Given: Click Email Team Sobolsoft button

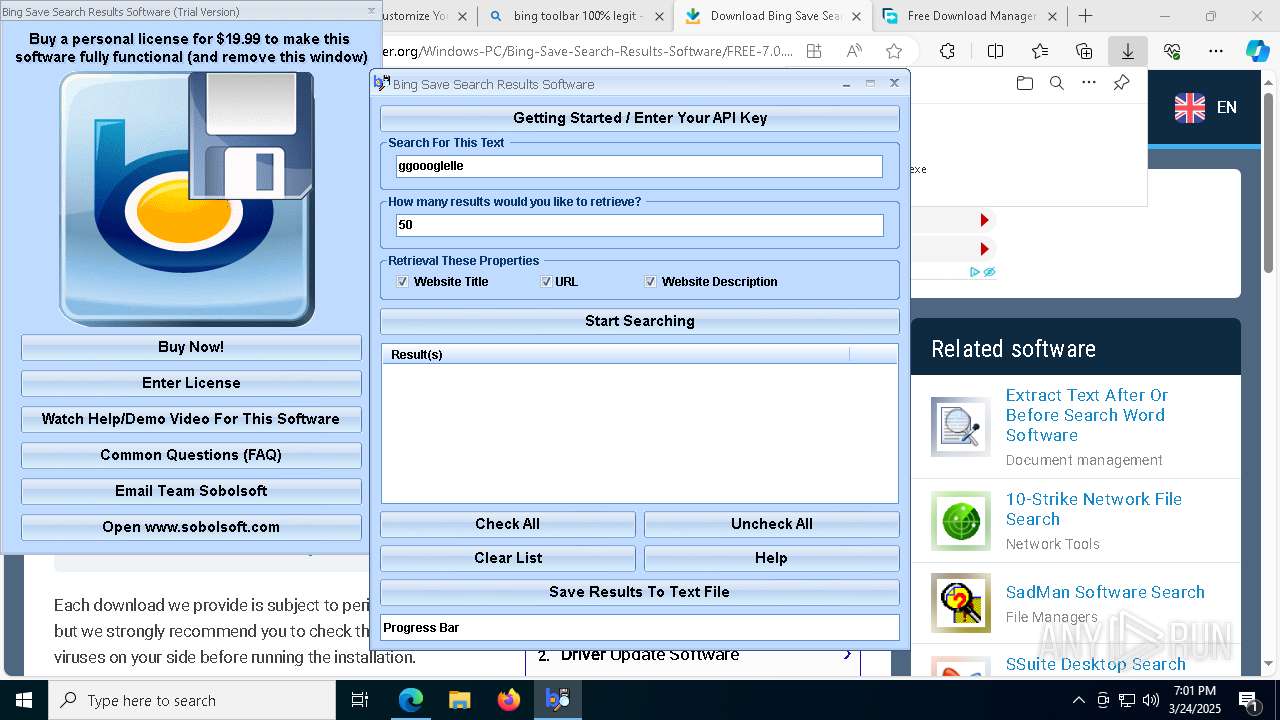Looking at the screenshot, I should 191,491.
